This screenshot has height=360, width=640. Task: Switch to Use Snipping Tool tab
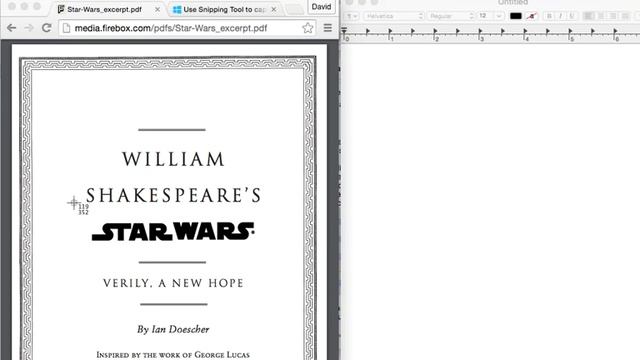224,9
